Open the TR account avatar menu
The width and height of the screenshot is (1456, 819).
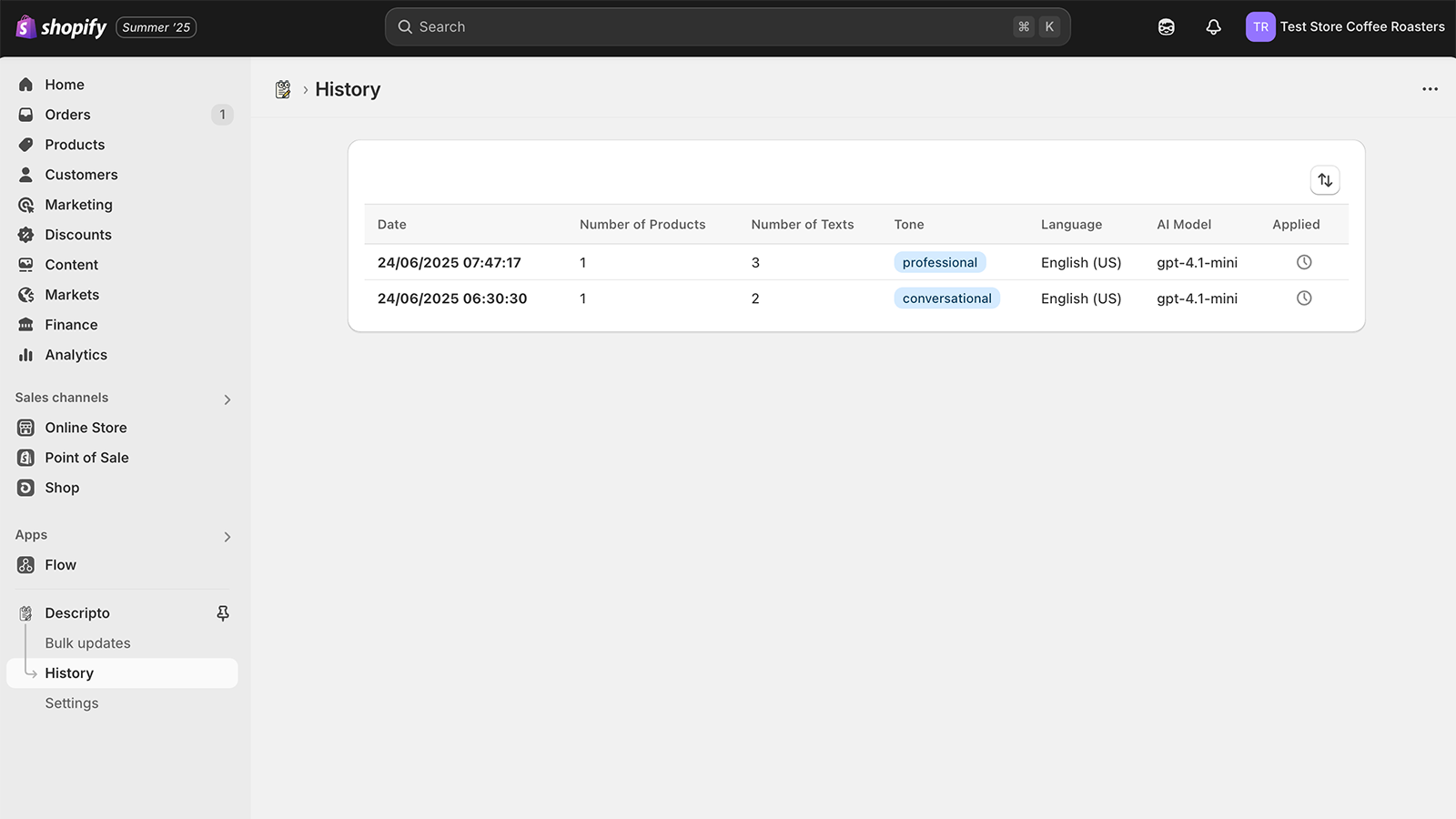tap(1260, 27)
